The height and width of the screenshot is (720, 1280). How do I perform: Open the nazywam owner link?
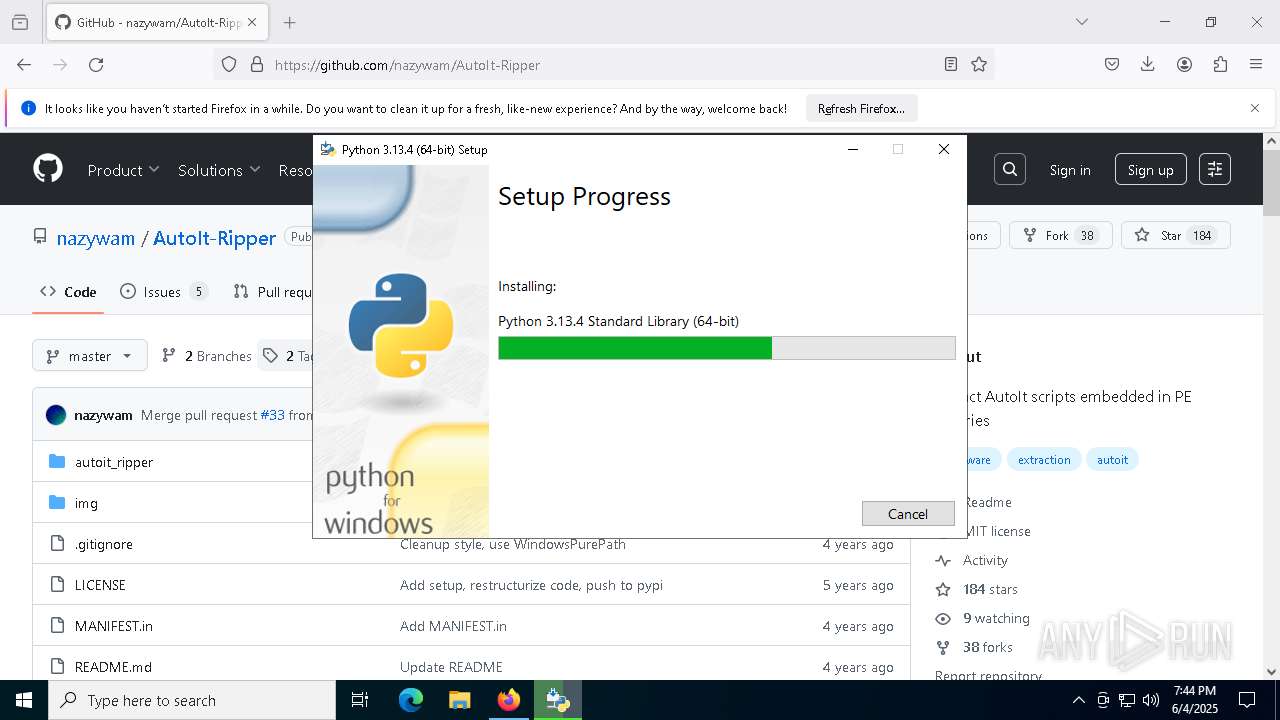pos(96,238)
